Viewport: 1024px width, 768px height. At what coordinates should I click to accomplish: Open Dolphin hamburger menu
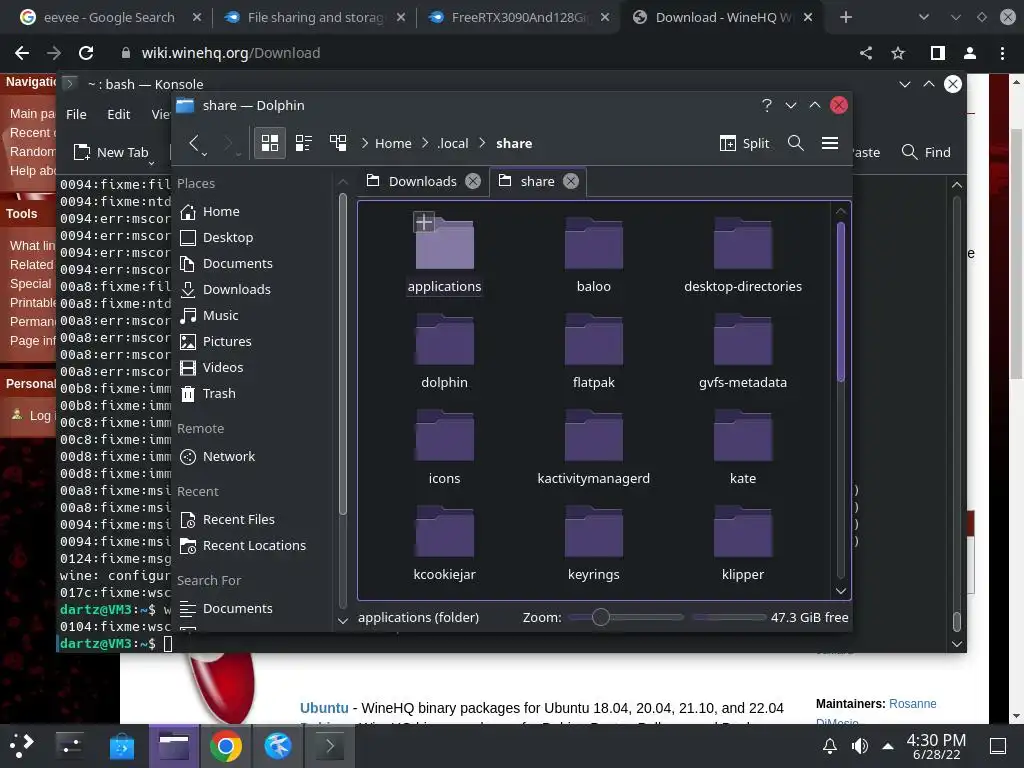pos(830,143)
